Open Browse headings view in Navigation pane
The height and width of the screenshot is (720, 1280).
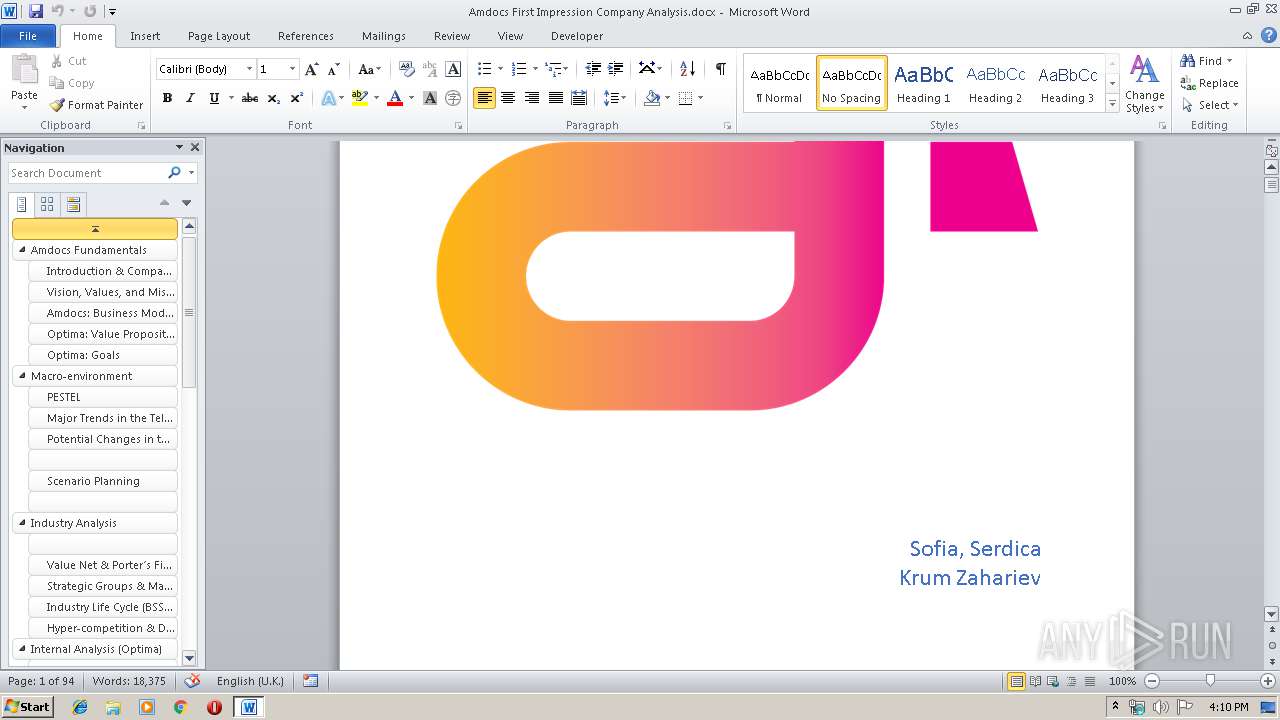22,204
